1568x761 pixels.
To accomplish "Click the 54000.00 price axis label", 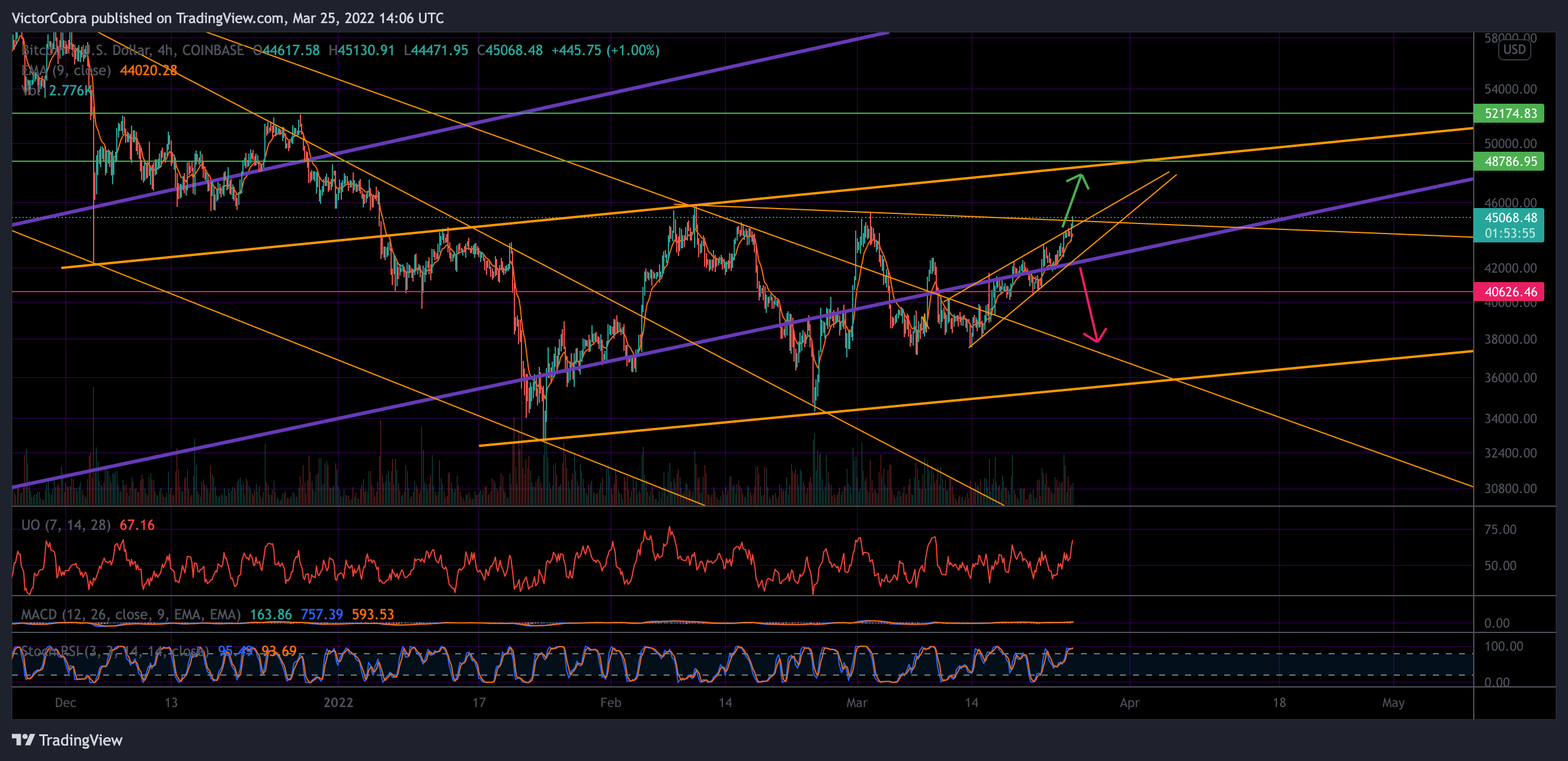I will tap(1510, 89).
